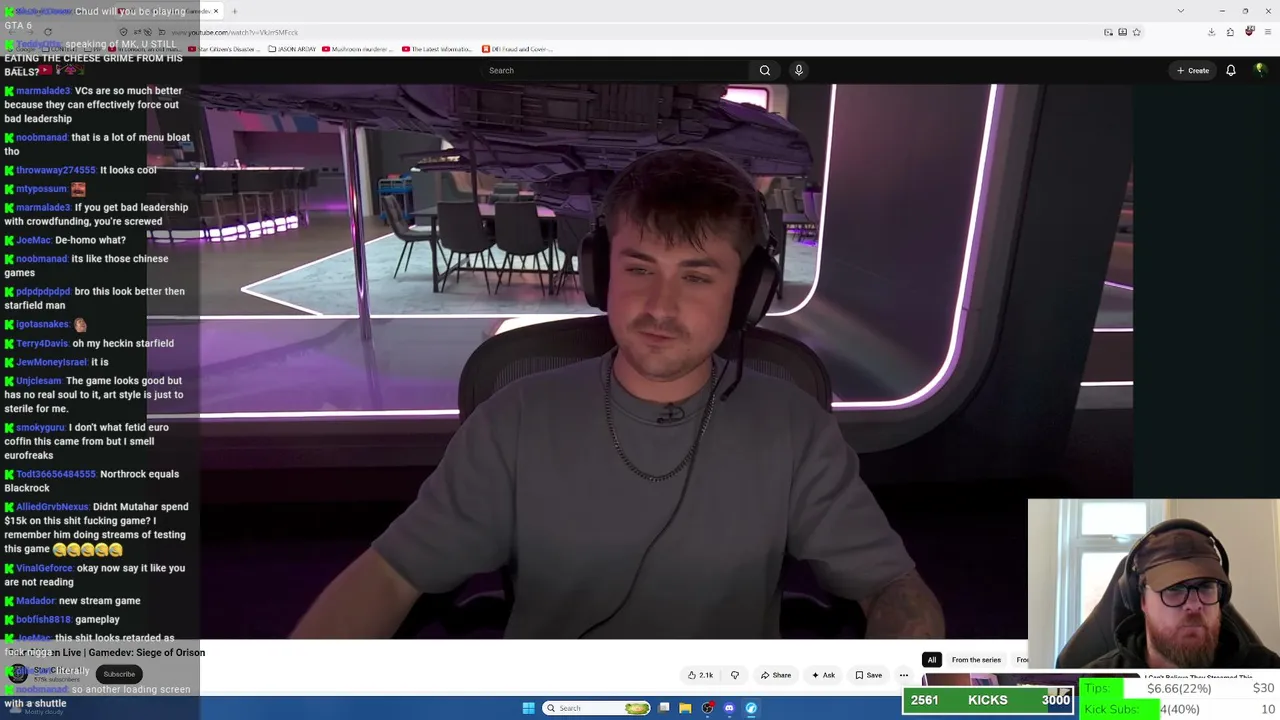1280x720 pixels.
Task: Open the Windows Start menu
Action: 528,708
